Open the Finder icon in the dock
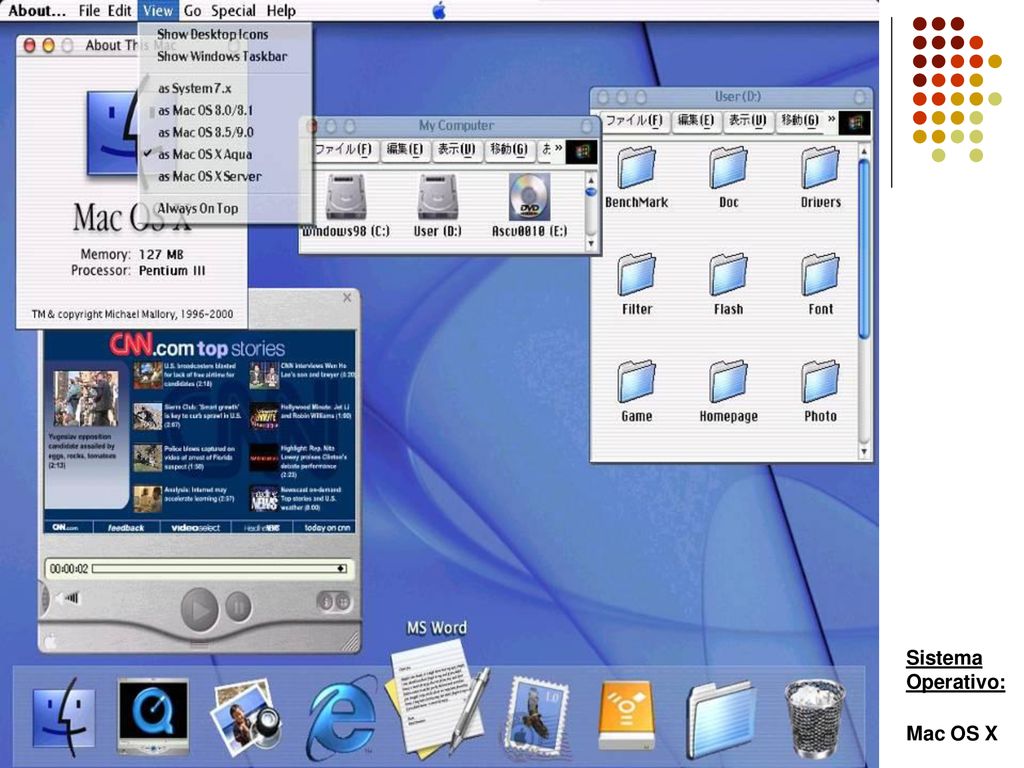This screenshot has height=768, width=1024. 63,716
